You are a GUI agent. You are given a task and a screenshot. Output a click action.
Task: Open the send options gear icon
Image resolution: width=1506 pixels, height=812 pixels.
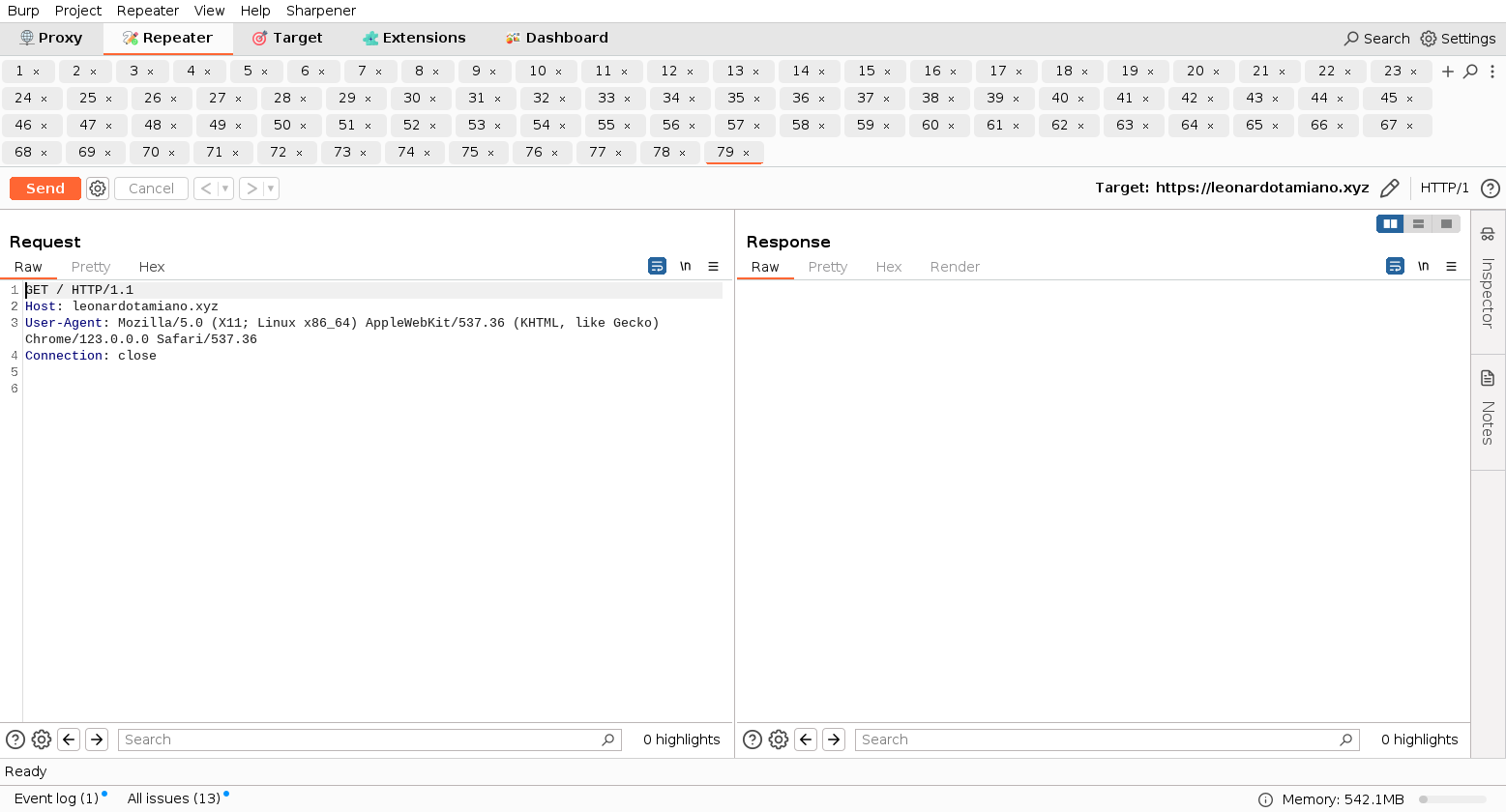tap(98, 188)
